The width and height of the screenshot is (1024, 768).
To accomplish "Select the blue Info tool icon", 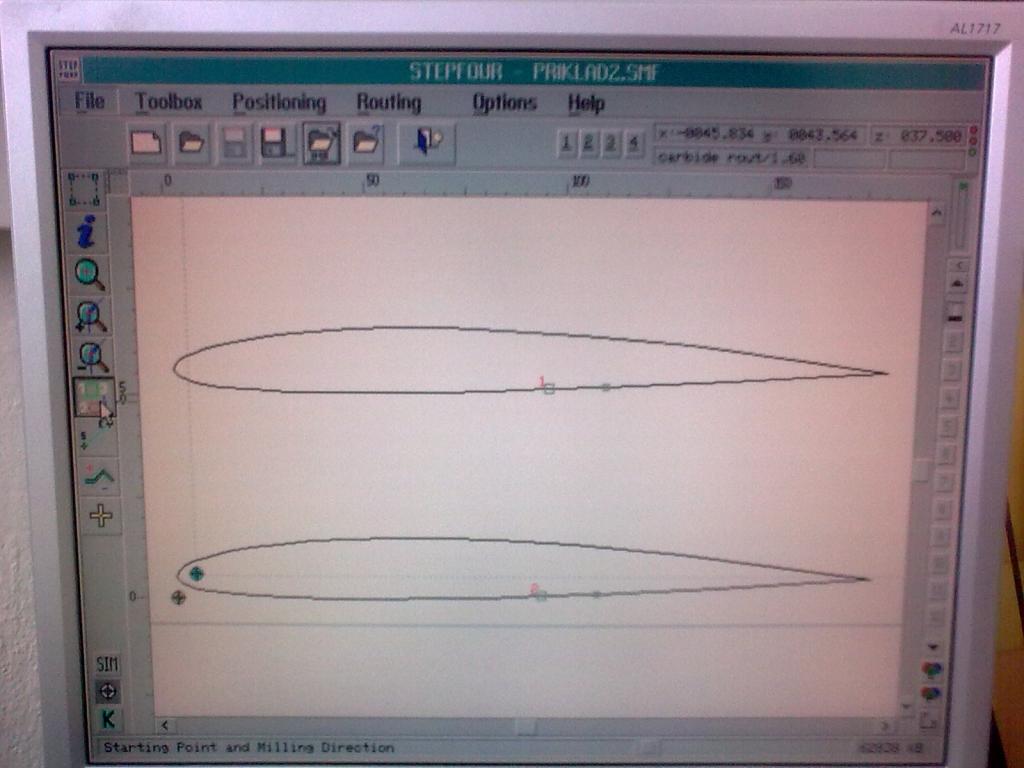I will click(86, 232).
